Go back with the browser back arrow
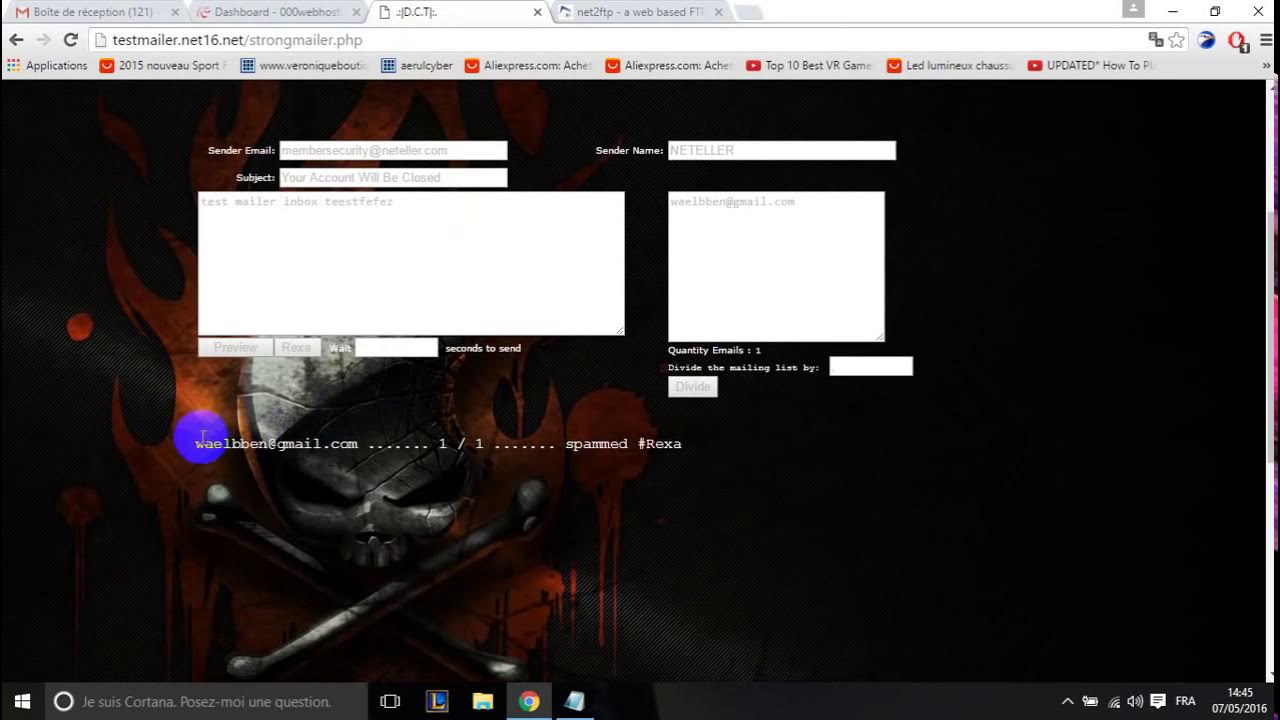Screen dimensions: 1280x720 [x=16, y=40]
